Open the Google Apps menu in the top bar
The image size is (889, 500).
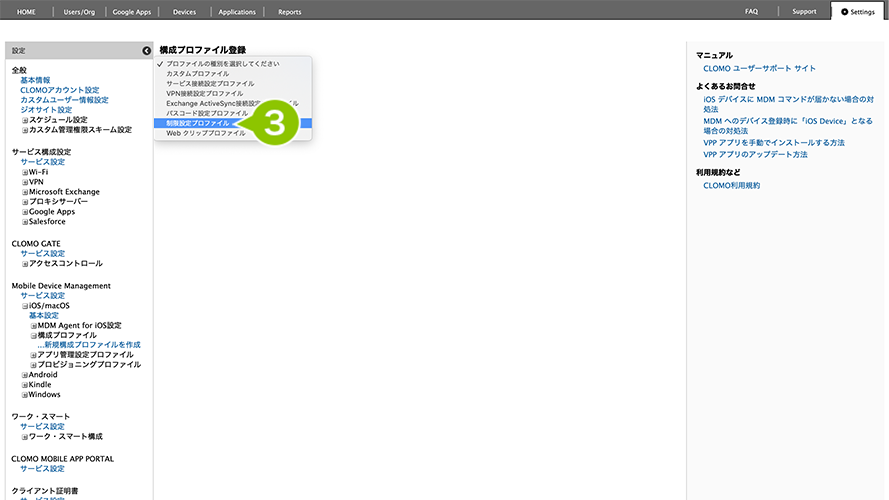(132, 11)
